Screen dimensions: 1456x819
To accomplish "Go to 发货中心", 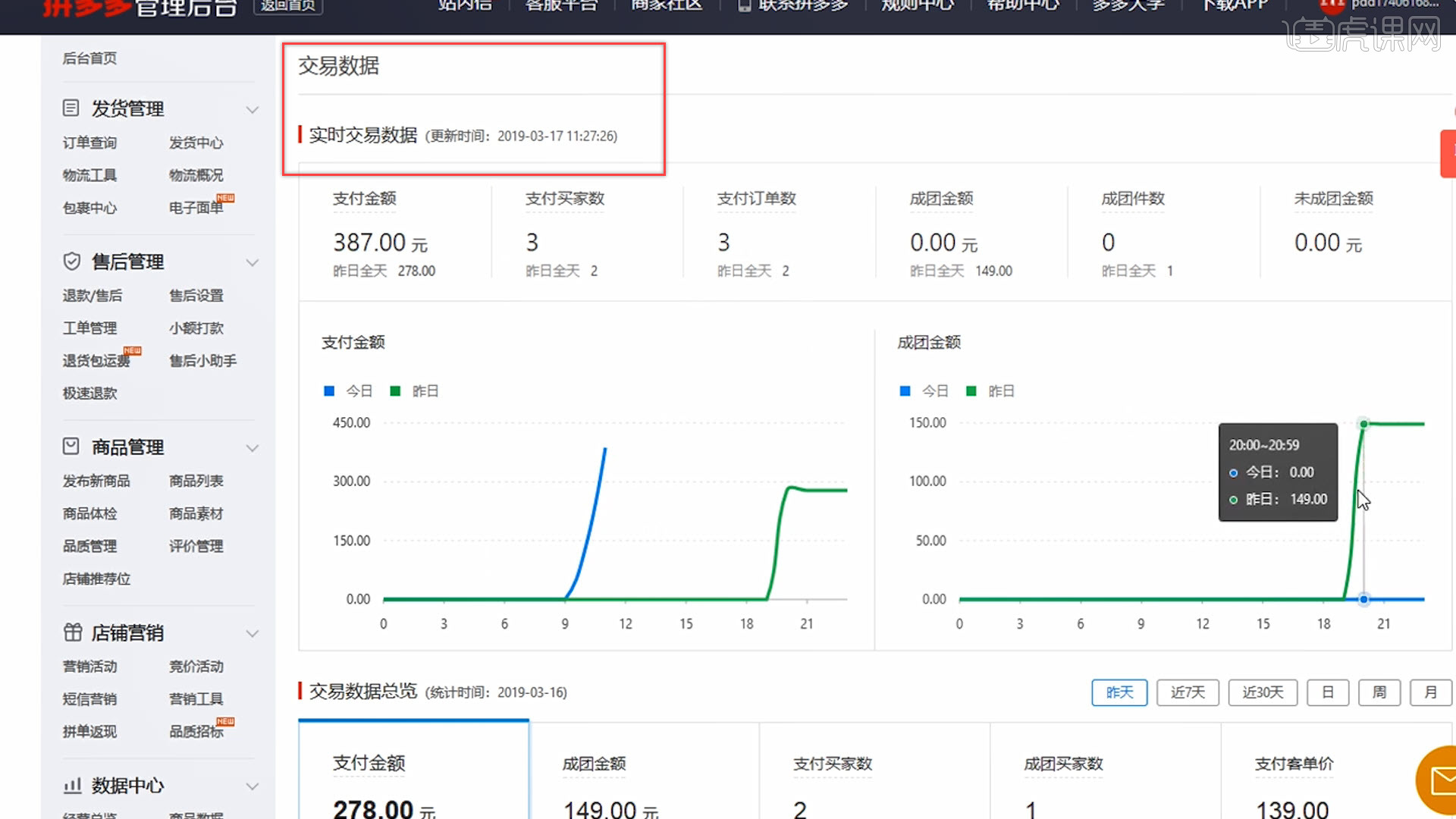I will coord(196,143).
